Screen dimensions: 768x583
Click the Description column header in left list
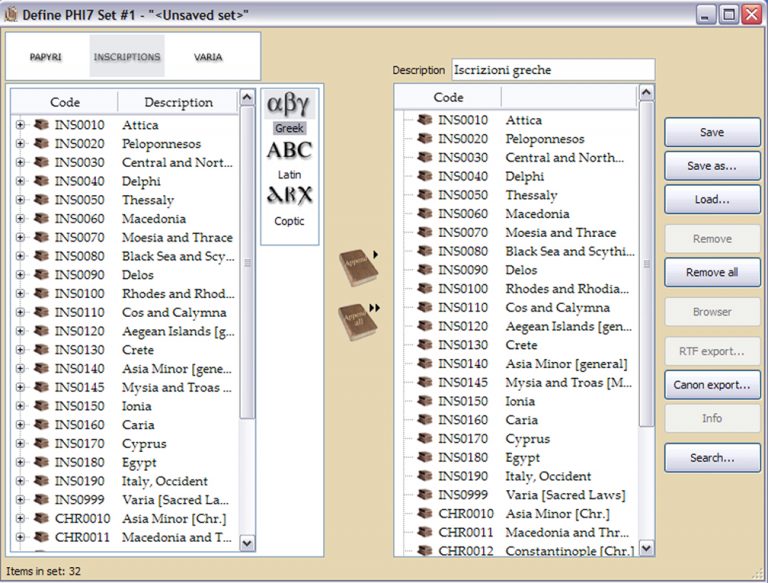click(178, 102)
